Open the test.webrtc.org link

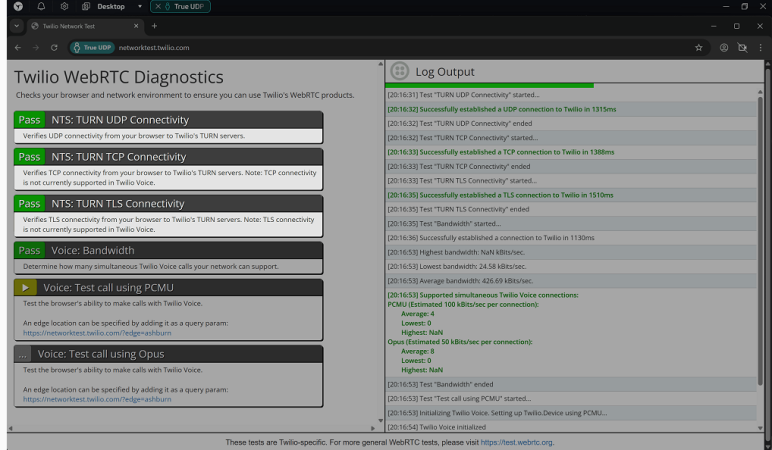[x=517, y=442]
